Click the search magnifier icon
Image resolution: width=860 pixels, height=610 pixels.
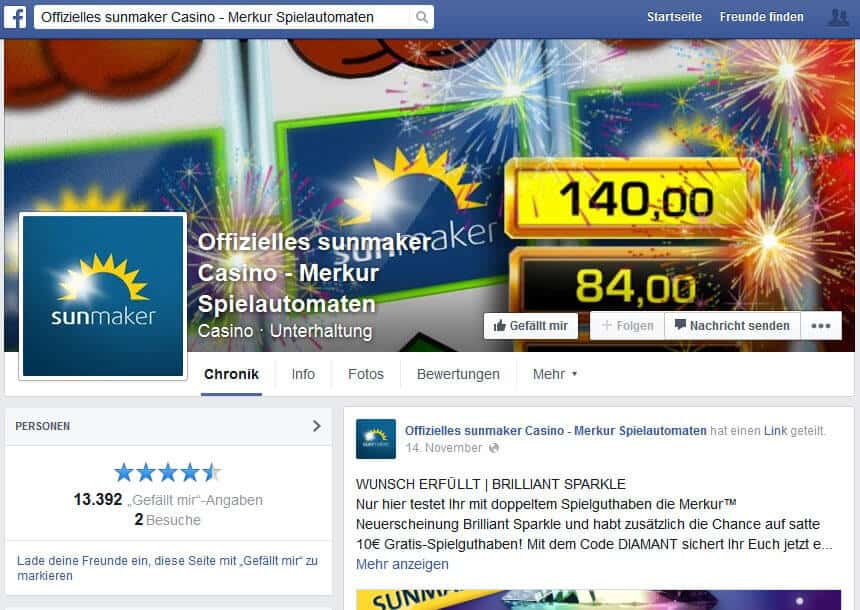click(421, 18)
